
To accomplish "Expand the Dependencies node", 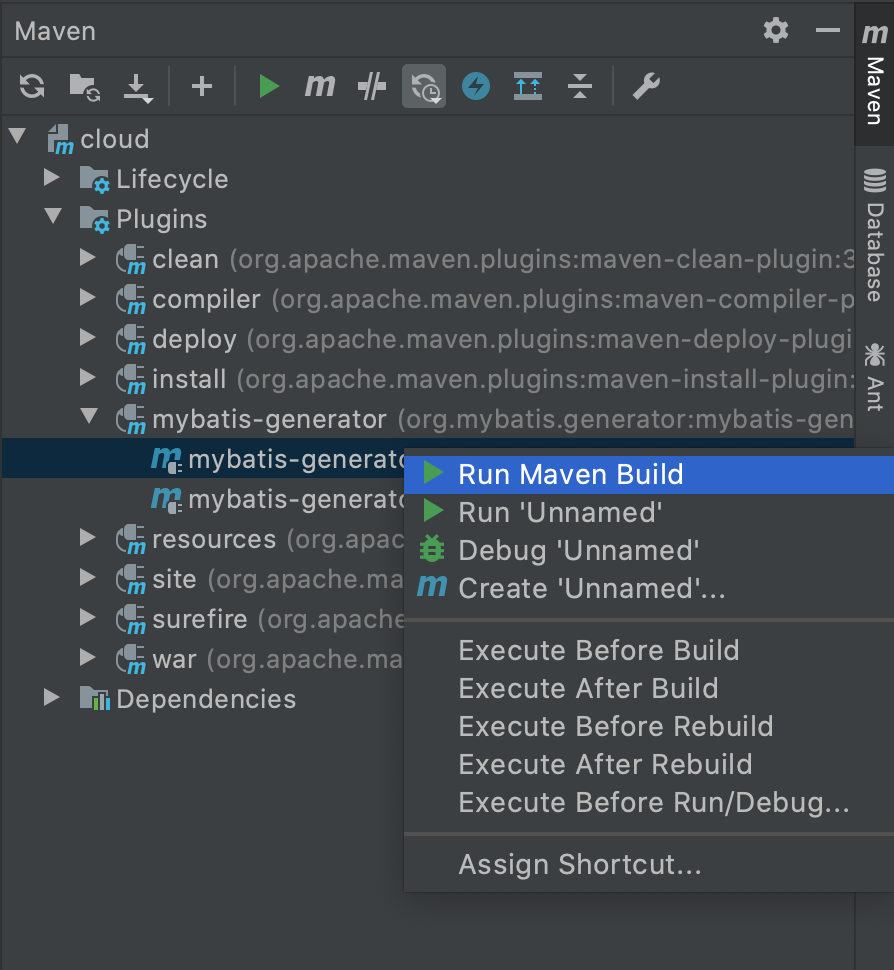I will 53,698.
